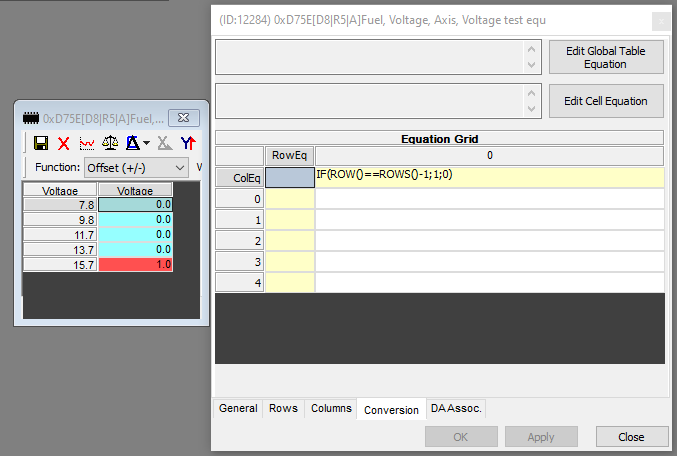This screenshot has height=456, width=677.
Task: Open dropdown arrow beside blue triangle tool
Action: tap(146, 144)
